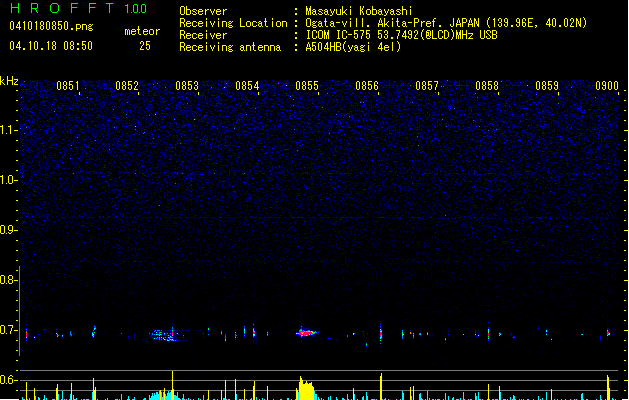Screen dimensions: 629x400
Task: Click the date stamp 04.10.18 08:50
Action: pyautogui.click(x=51, y=46)
